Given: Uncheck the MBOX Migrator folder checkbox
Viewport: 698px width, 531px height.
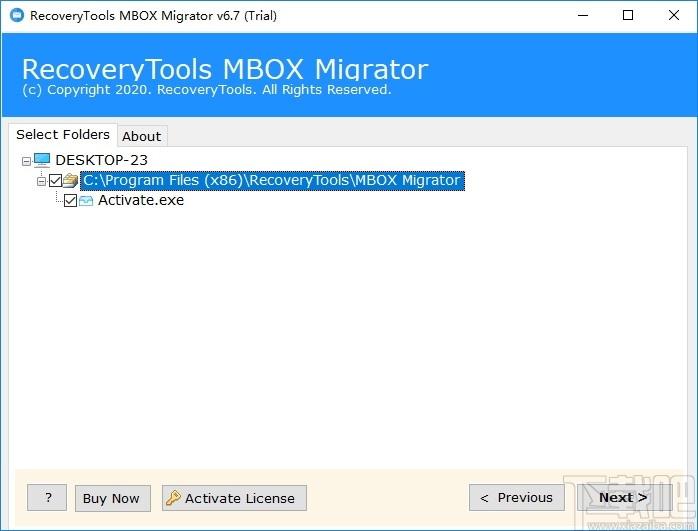Looking at the screenshot, I should [56, 181].
